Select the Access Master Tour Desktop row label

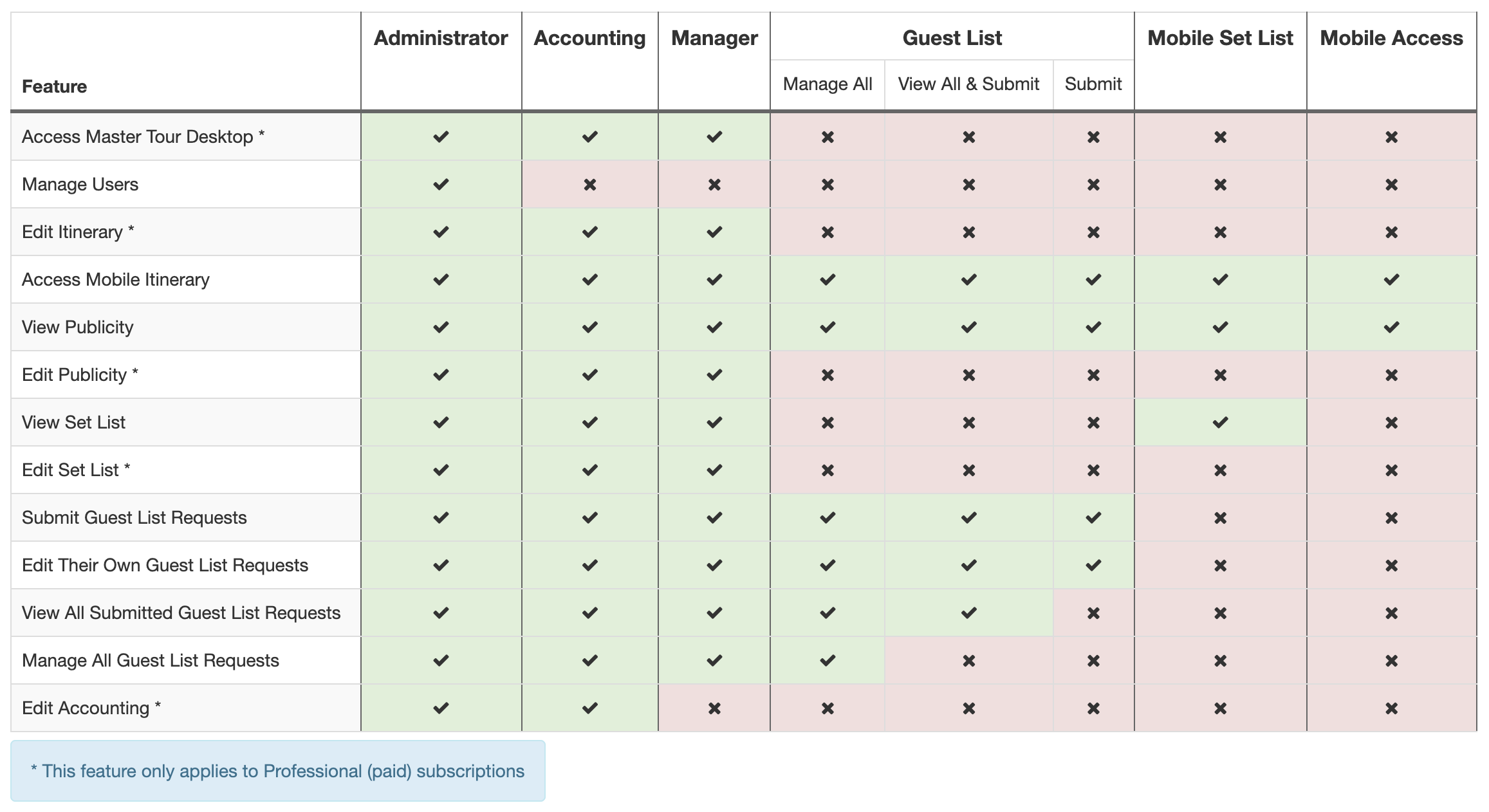(143, 136)
